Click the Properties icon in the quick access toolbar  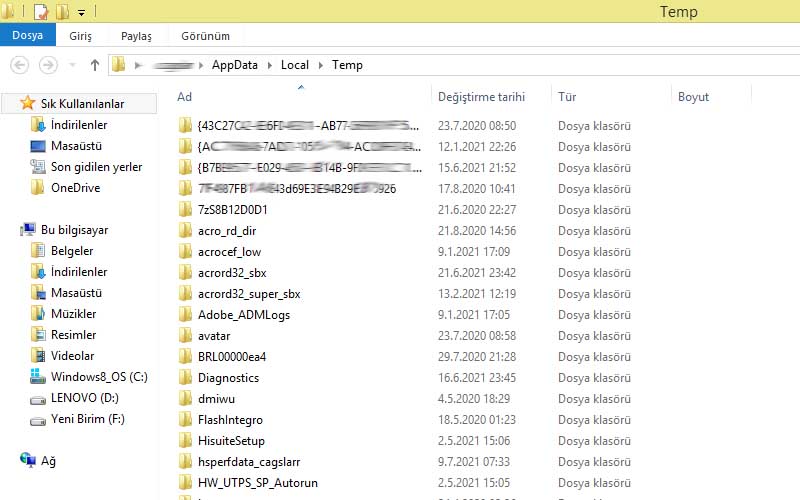[x=41, y=12]
